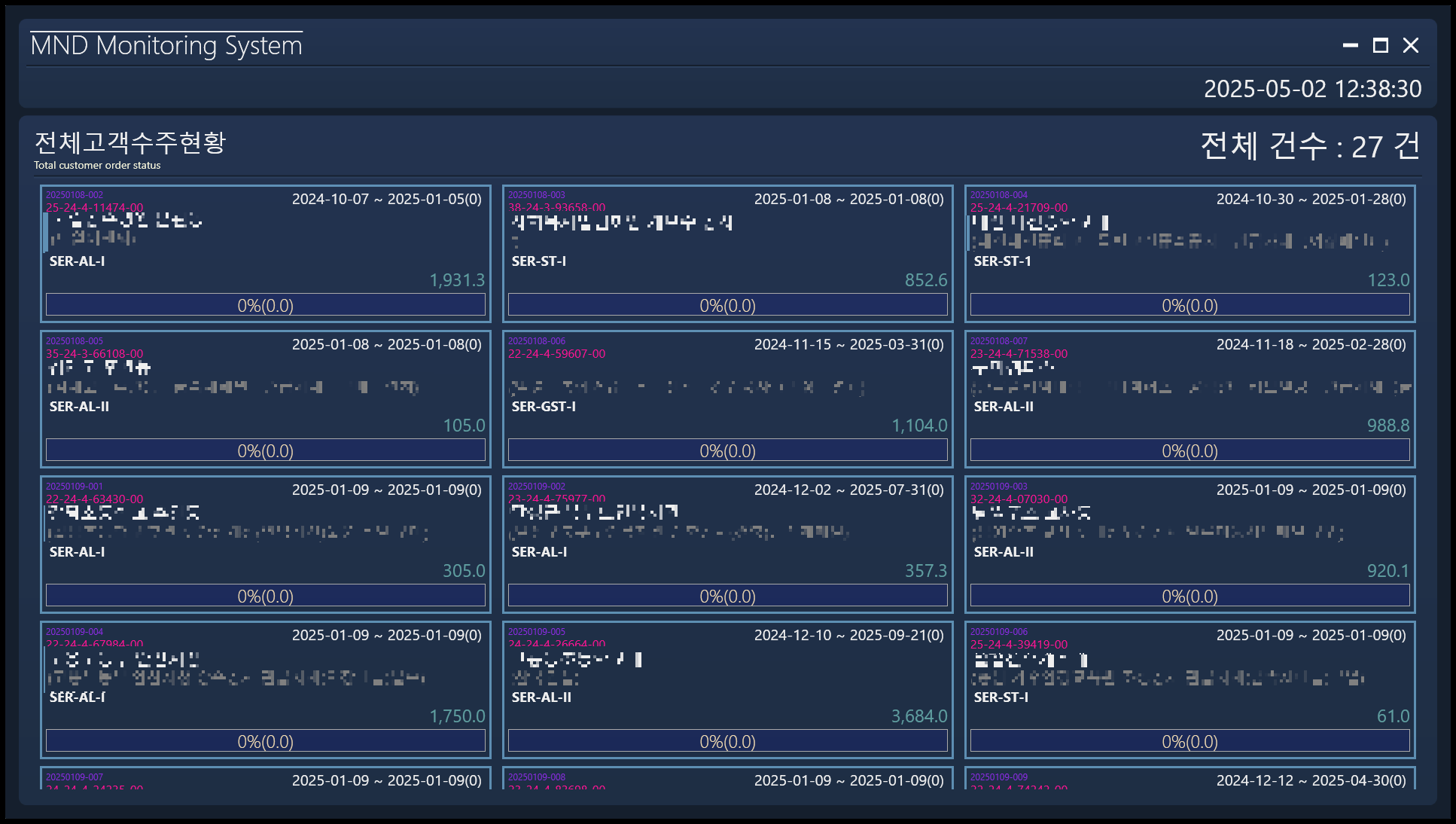The width and height of the screenshot is (1456, 824).
Task: Click the date range 2024-12-12 ~ 2025-04-30
Action: tap(1311, 780)
